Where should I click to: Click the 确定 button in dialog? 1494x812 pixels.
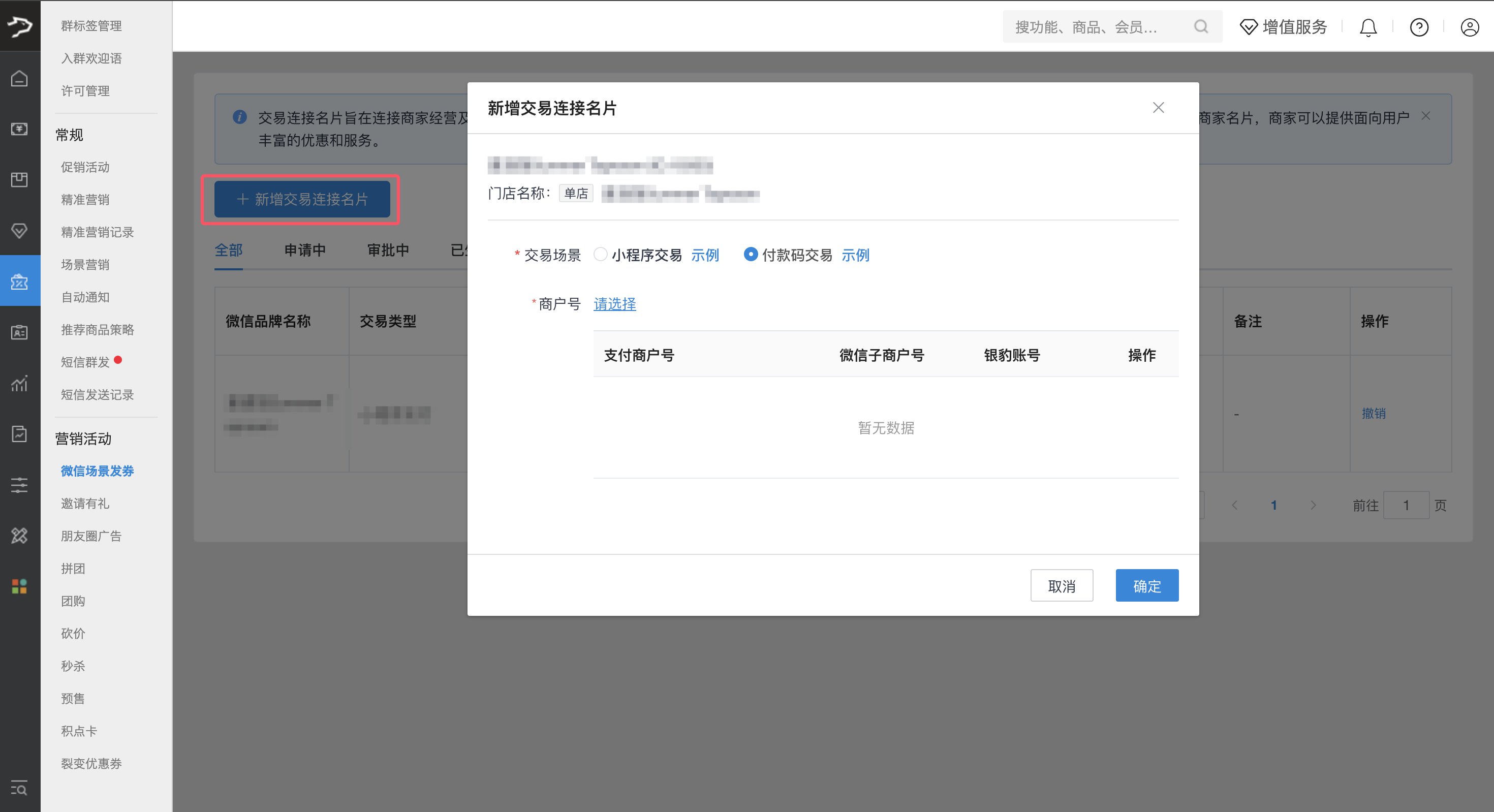point(1146,586)
